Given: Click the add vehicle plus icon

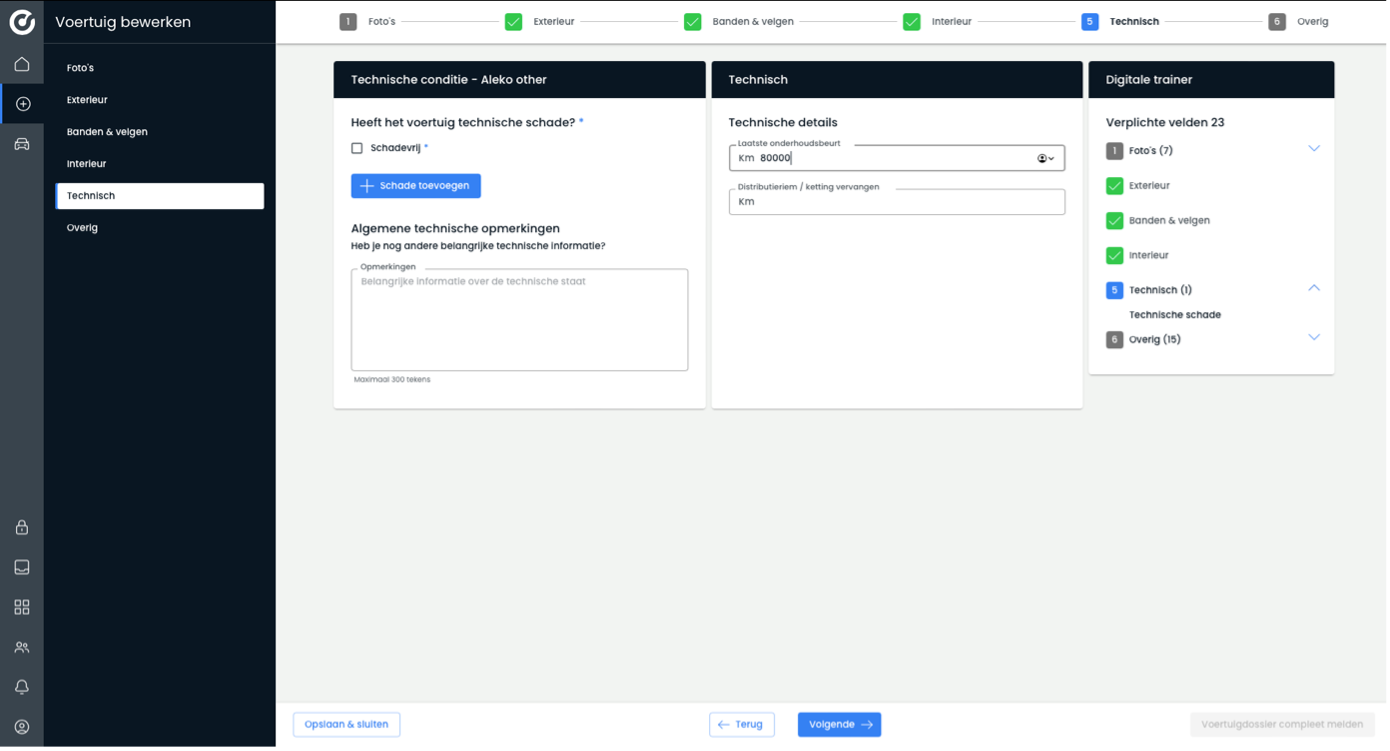Looking at the screenshot, I should (22, 104).
